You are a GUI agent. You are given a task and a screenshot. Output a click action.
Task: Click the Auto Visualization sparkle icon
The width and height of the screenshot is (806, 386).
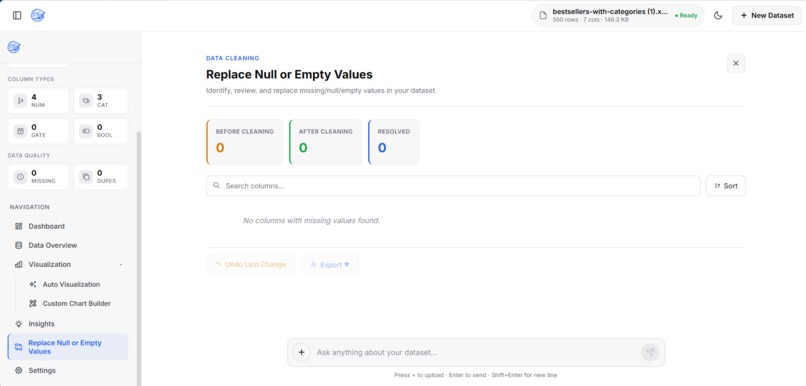tap(33, 284)
